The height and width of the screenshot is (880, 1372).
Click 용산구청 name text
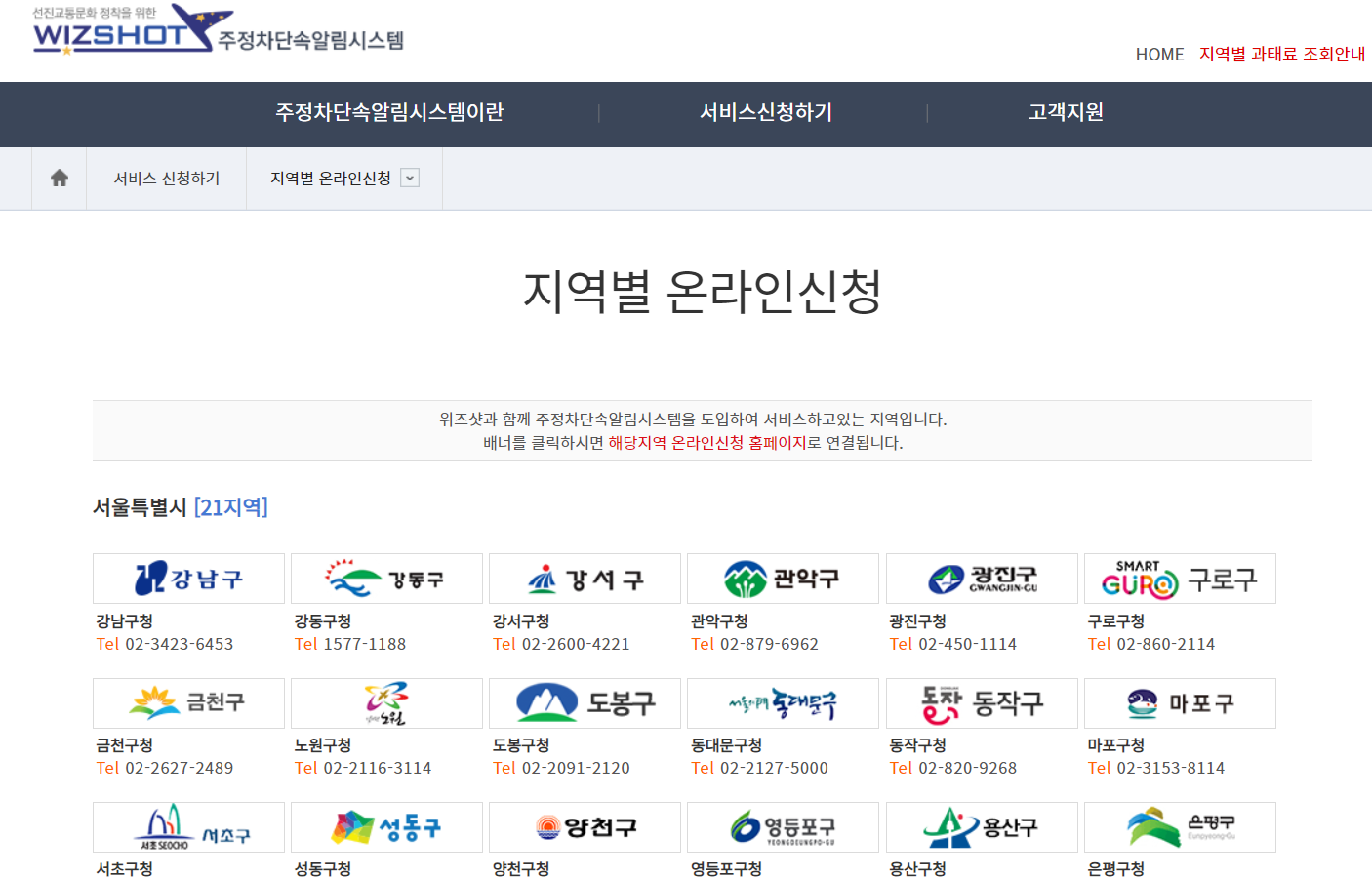[918, 869]
